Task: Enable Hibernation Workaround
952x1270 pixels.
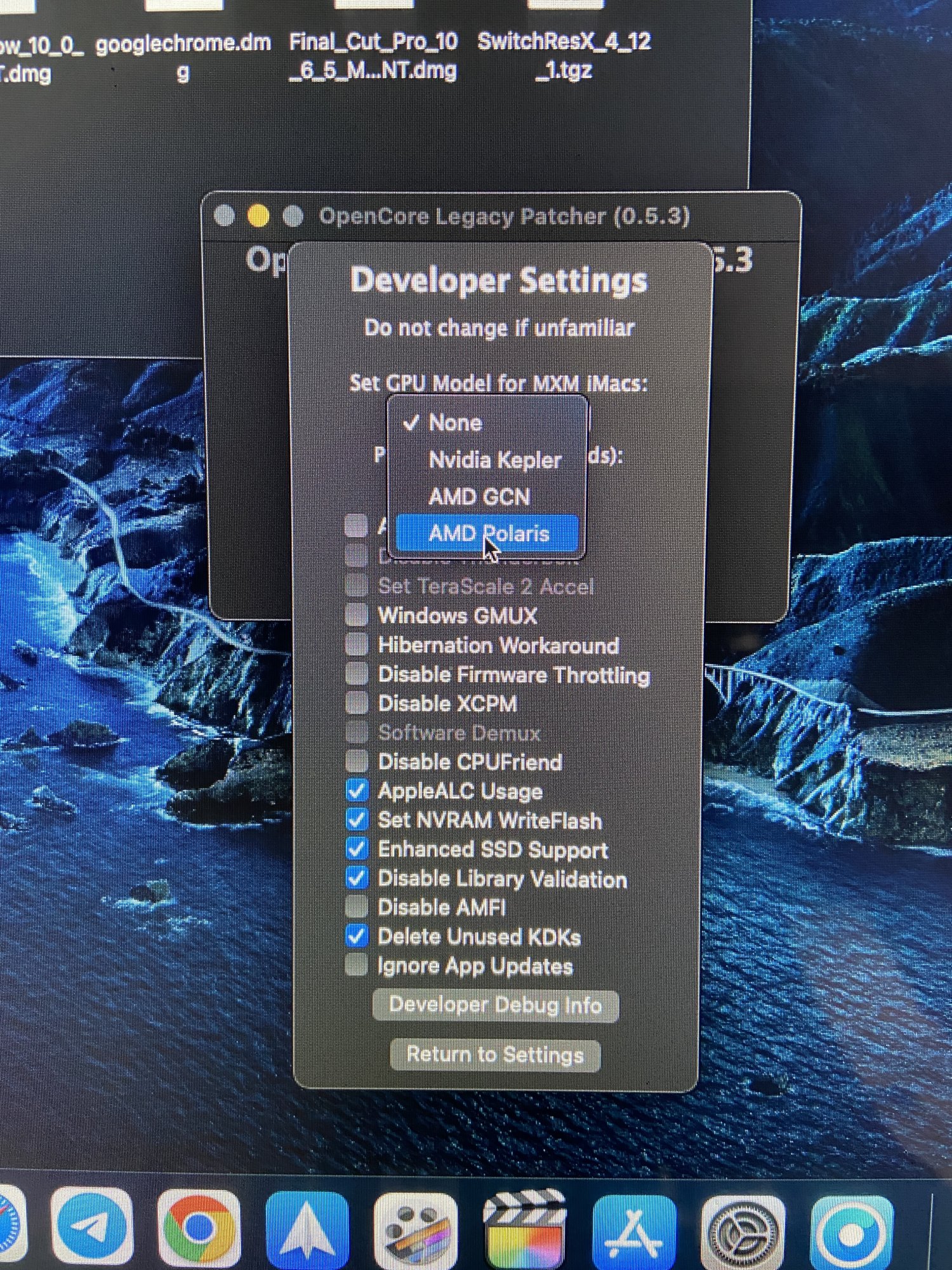Action: [x=357, y=644]
